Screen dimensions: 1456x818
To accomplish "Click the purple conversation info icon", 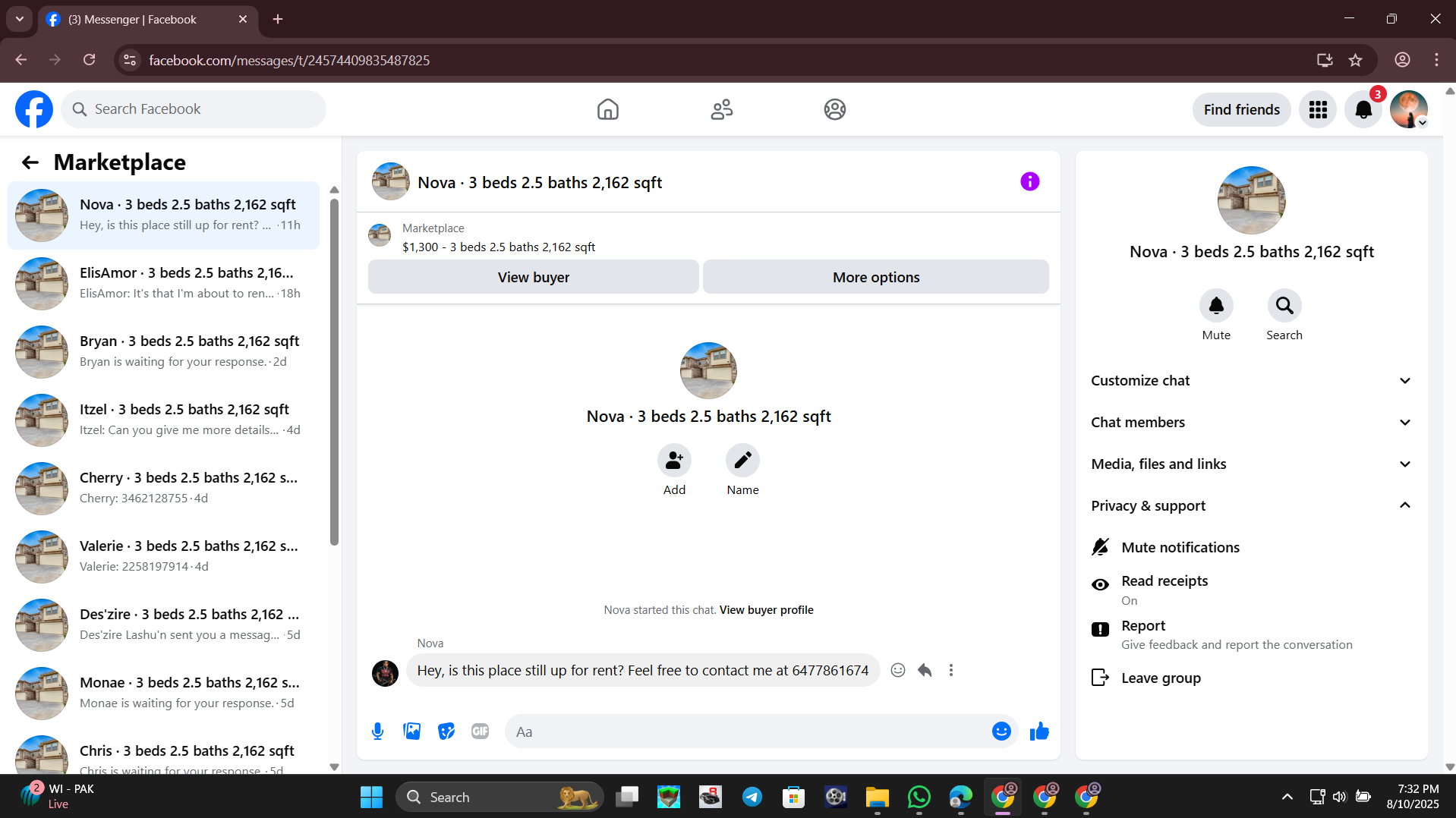I will pyautogui.click(x=1029, y=181).
